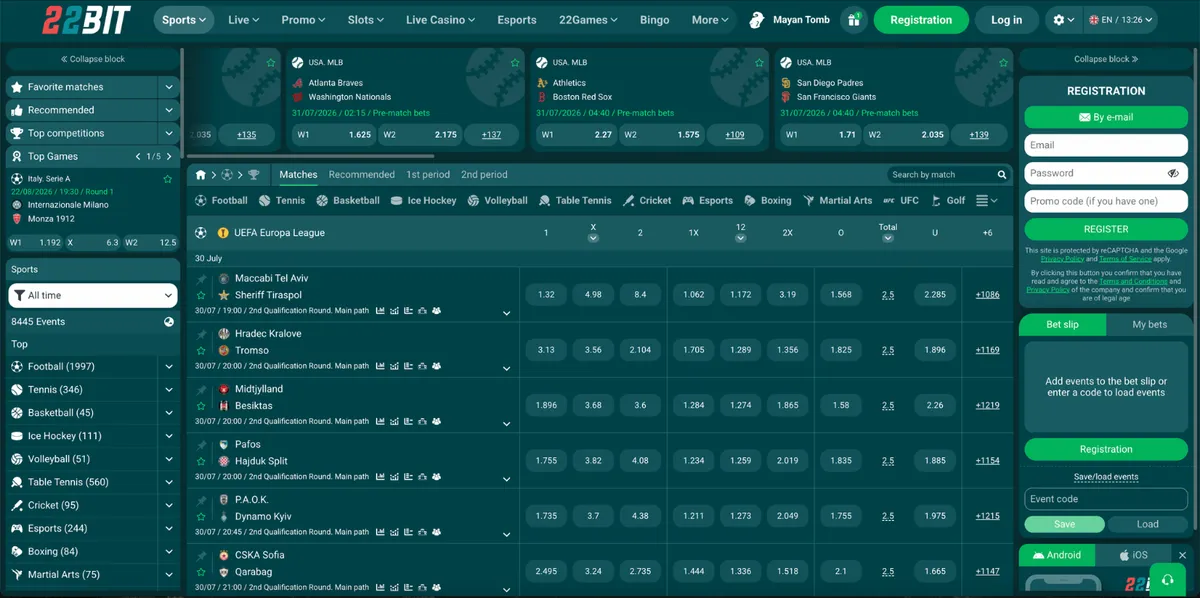Open the Total column dropdown
This screenshot has width=1200, height=598.
point(888,238)
